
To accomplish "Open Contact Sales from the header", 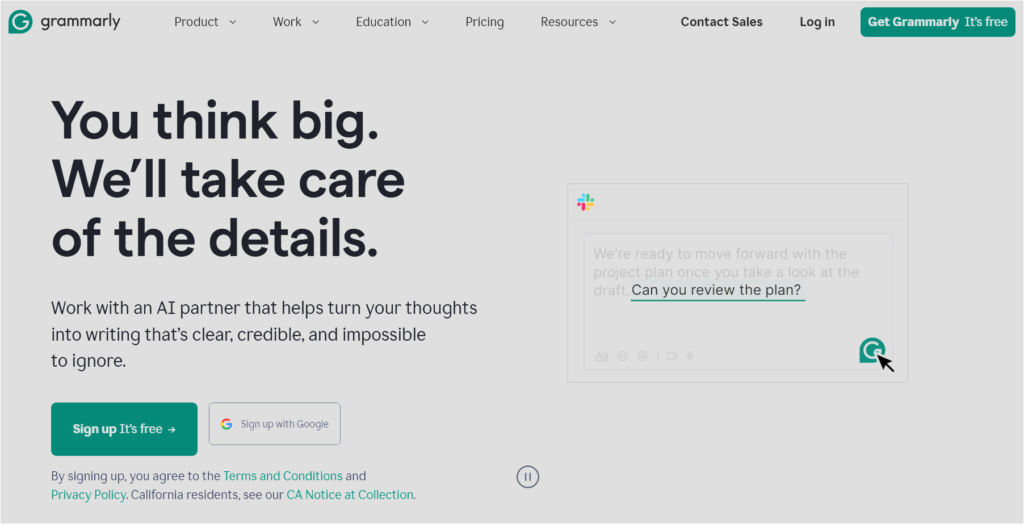I will pyautogui.click(x=721, y=22).
